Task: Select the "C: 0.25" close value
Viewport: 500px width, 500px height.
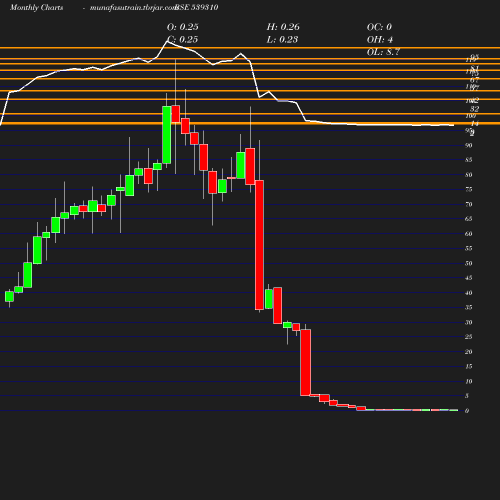Action: (183, 40)
